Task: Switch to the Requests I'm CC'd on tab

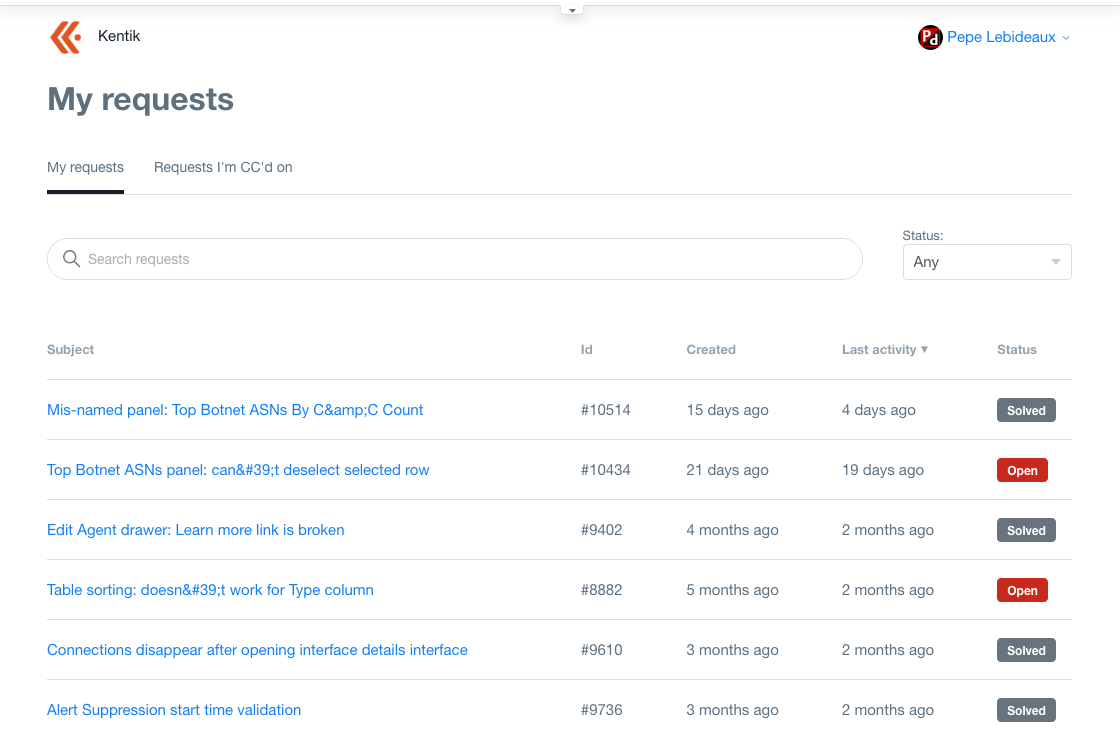Action: [x=223, y=167]
